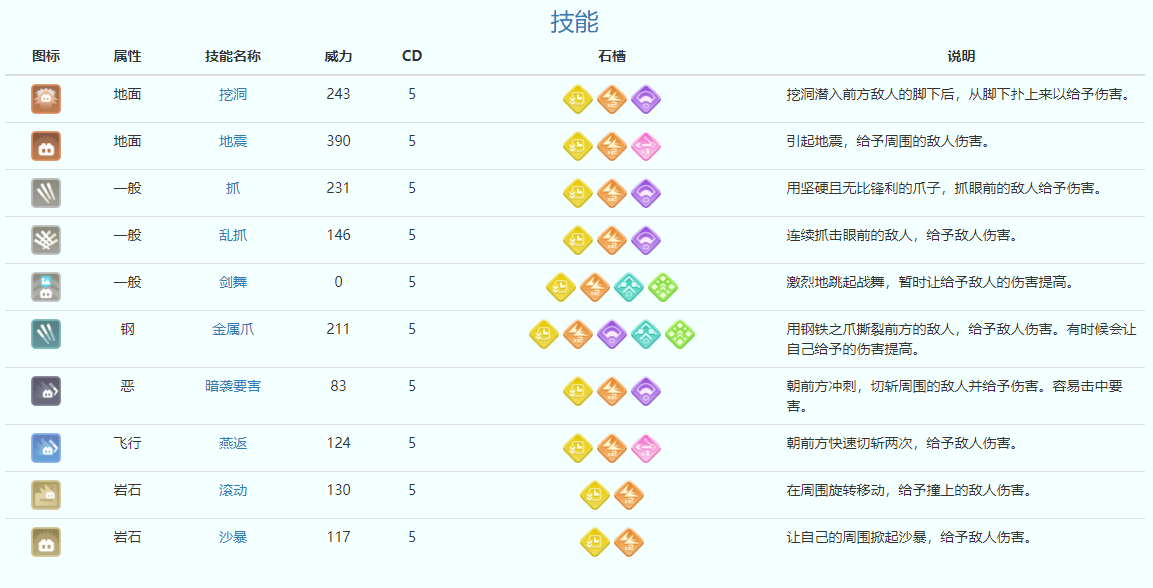The width and height of the screenshot is (1153, 588).
Task: Click orange x2 stone in 金属爪 row
Action: coord(578,335)
